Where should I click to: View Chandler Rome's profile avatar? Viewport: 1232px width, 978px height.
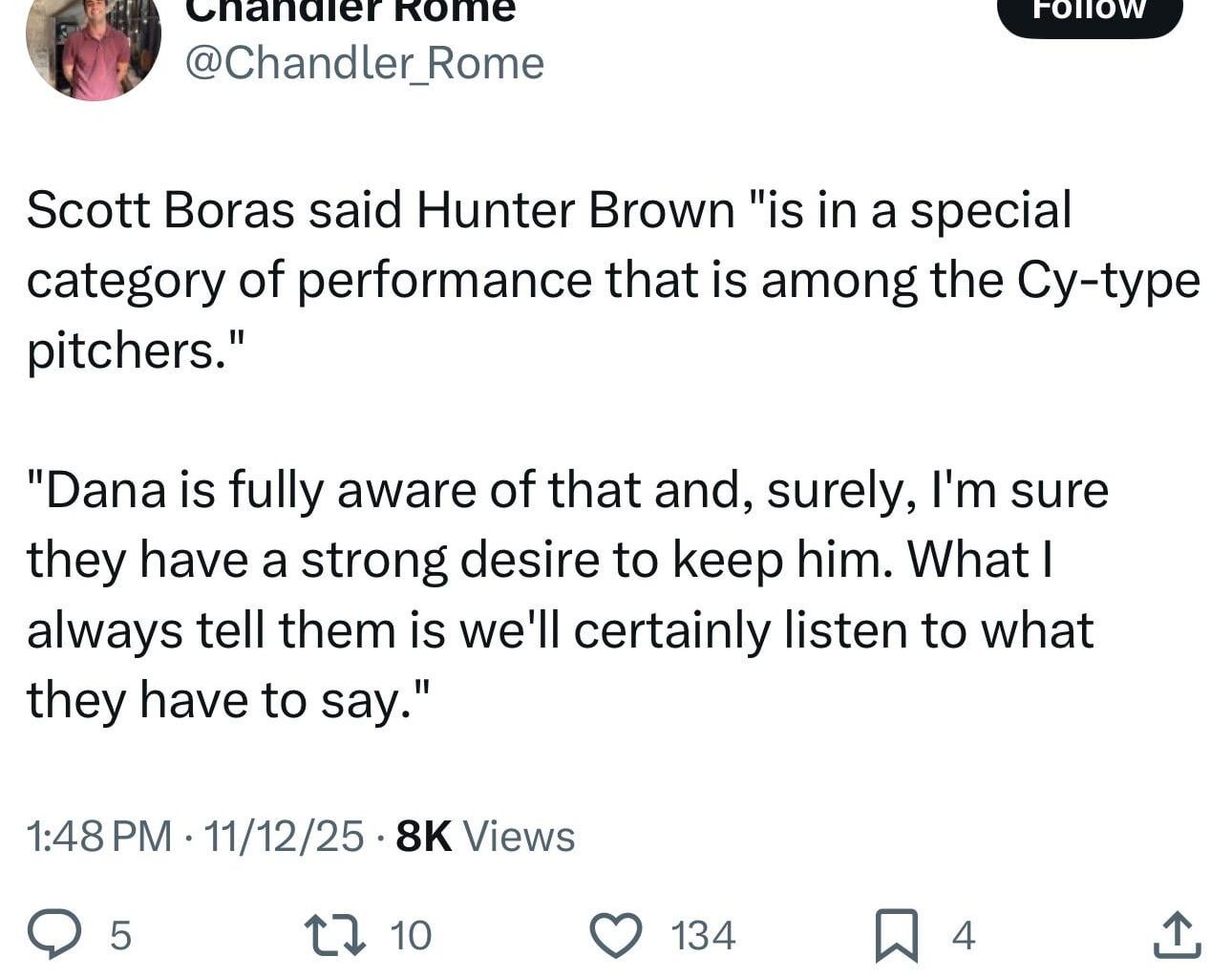click(x=93, y=48)
